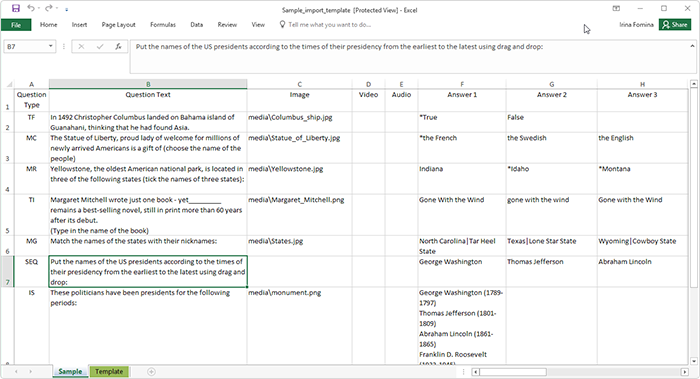Select column A header

point(31,84)
